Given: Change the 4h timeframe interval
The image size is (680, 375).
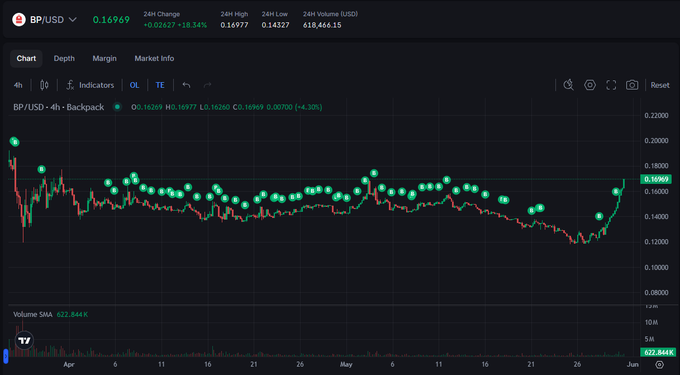Looking at the screenshot, I should click(x=18, y=85).
